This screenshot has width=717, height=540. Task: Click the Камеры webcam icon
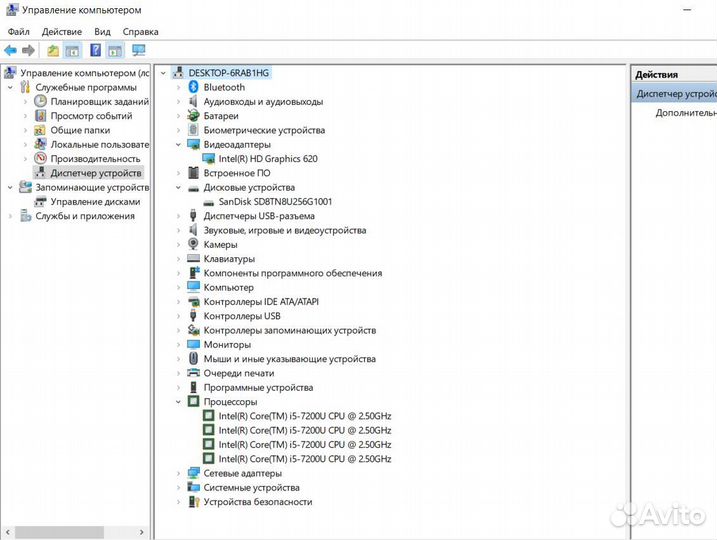click(193, 244)
